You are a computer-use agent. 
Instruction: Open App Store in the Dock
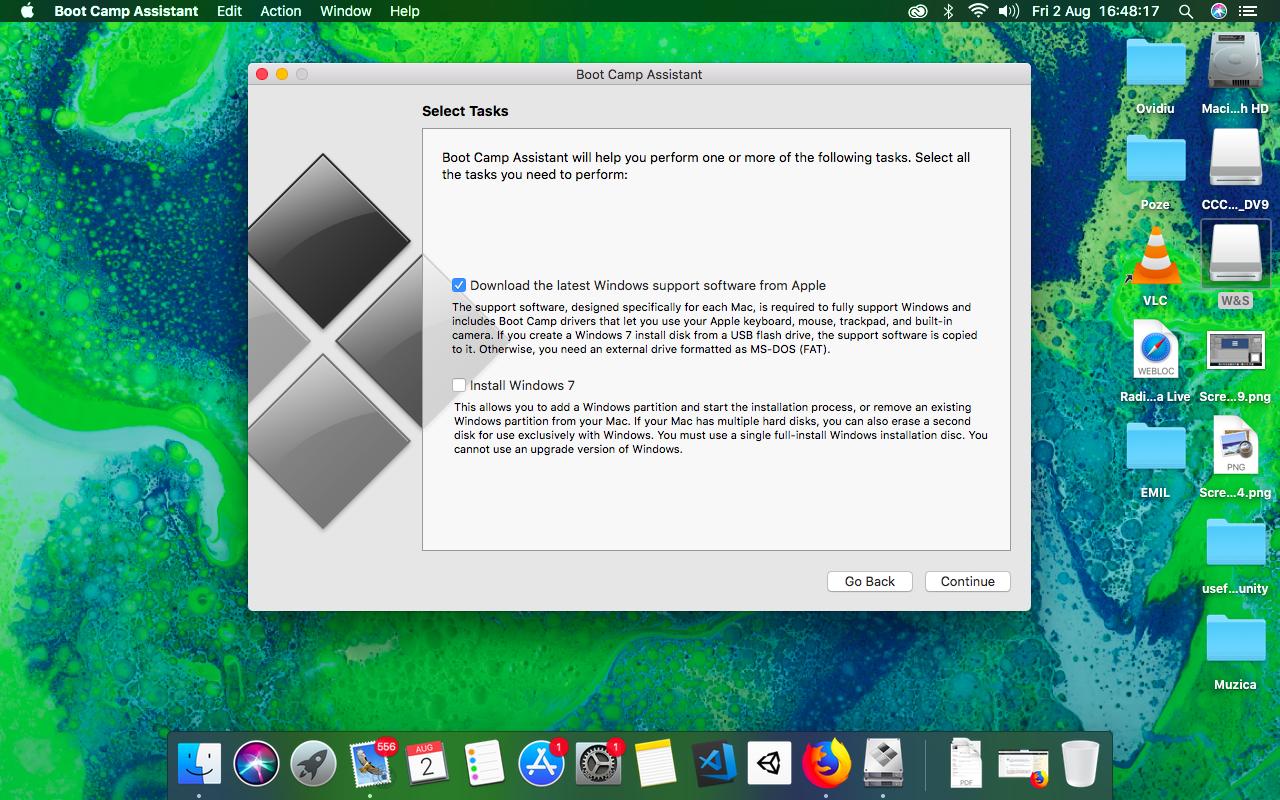[x=542, y=765]
